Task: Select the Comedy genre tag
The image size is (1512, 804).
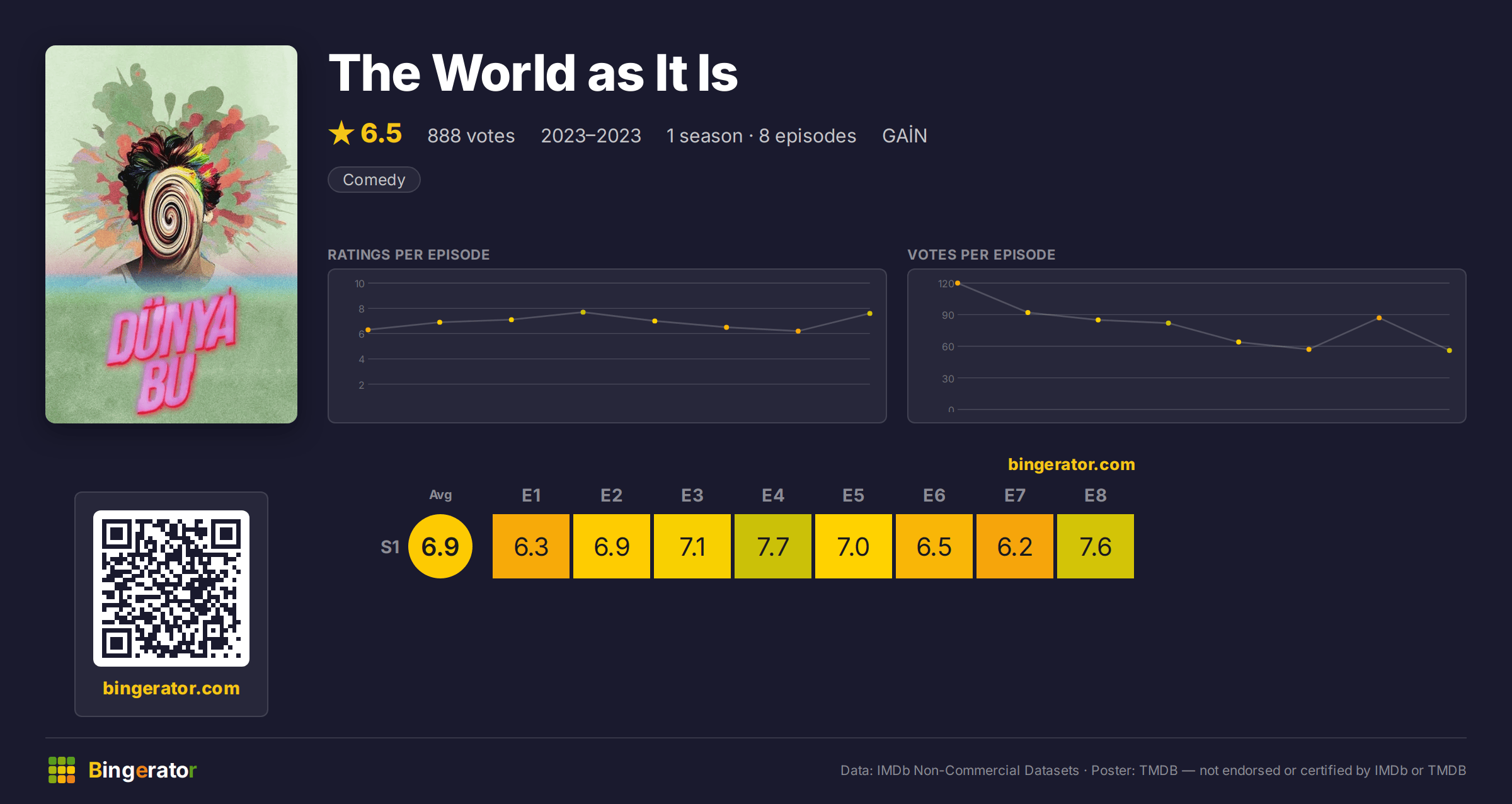Action: tap(374, 180)
